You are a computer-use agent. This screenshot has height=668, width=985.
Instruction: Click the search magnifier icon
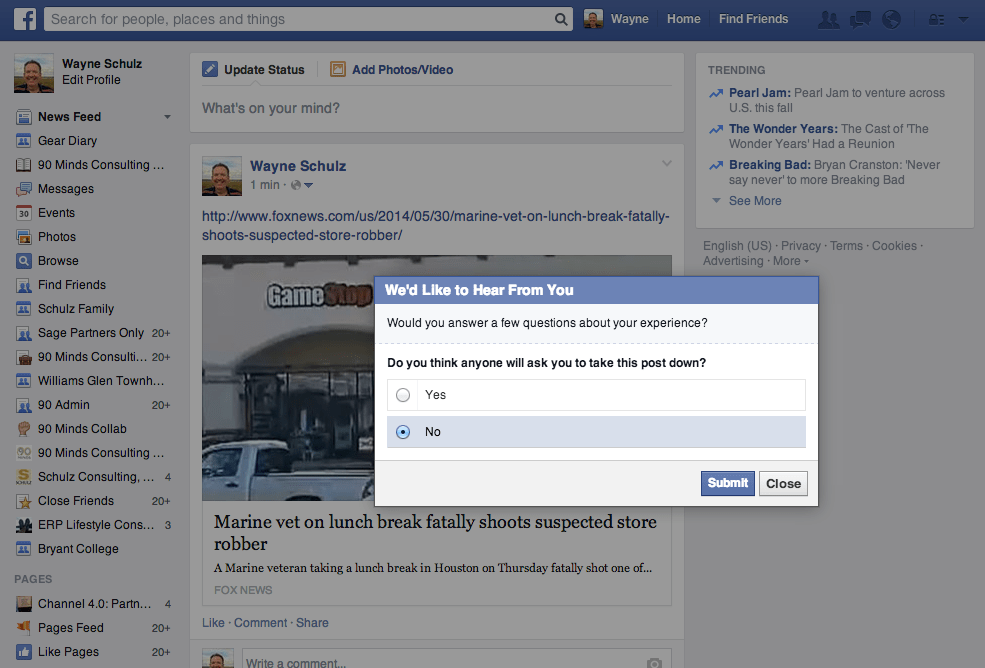pyautogui.click(x=561, y=19)
